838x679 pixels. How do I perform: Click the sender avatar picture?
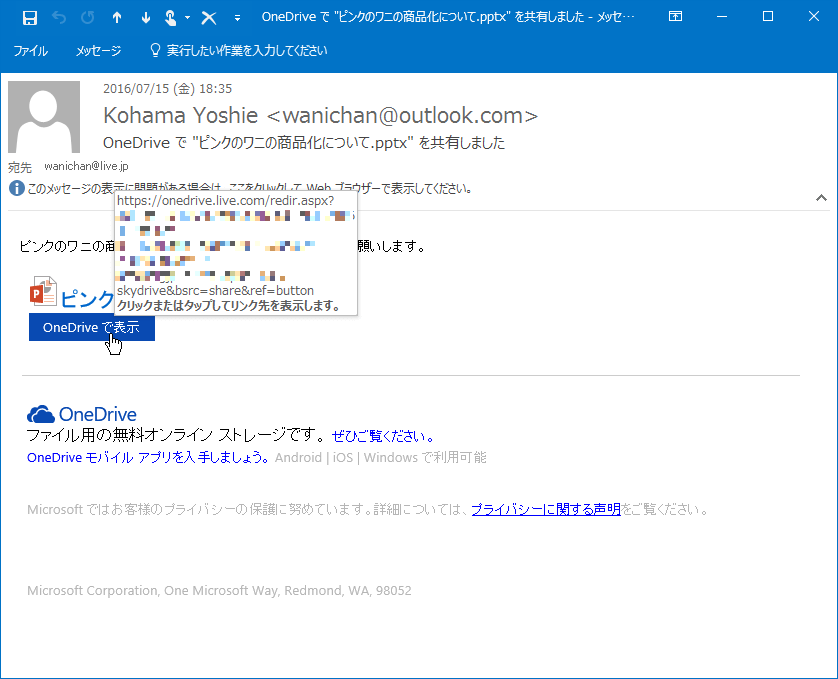[x=44, y=117]
